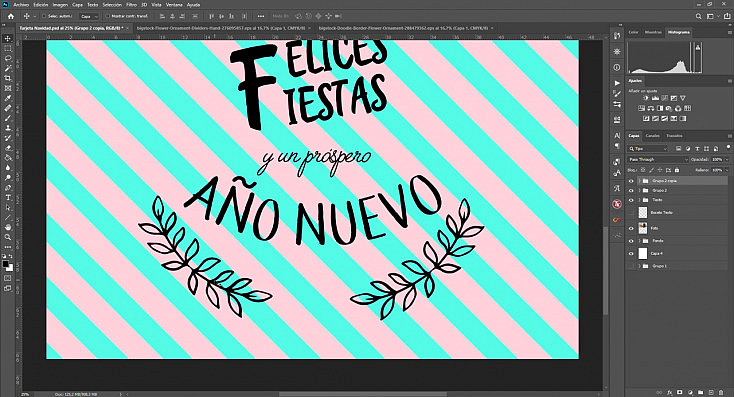This screenshot has height=397, width=734.
Task: Open the Properties panel info icon
Action: [617, 67]
